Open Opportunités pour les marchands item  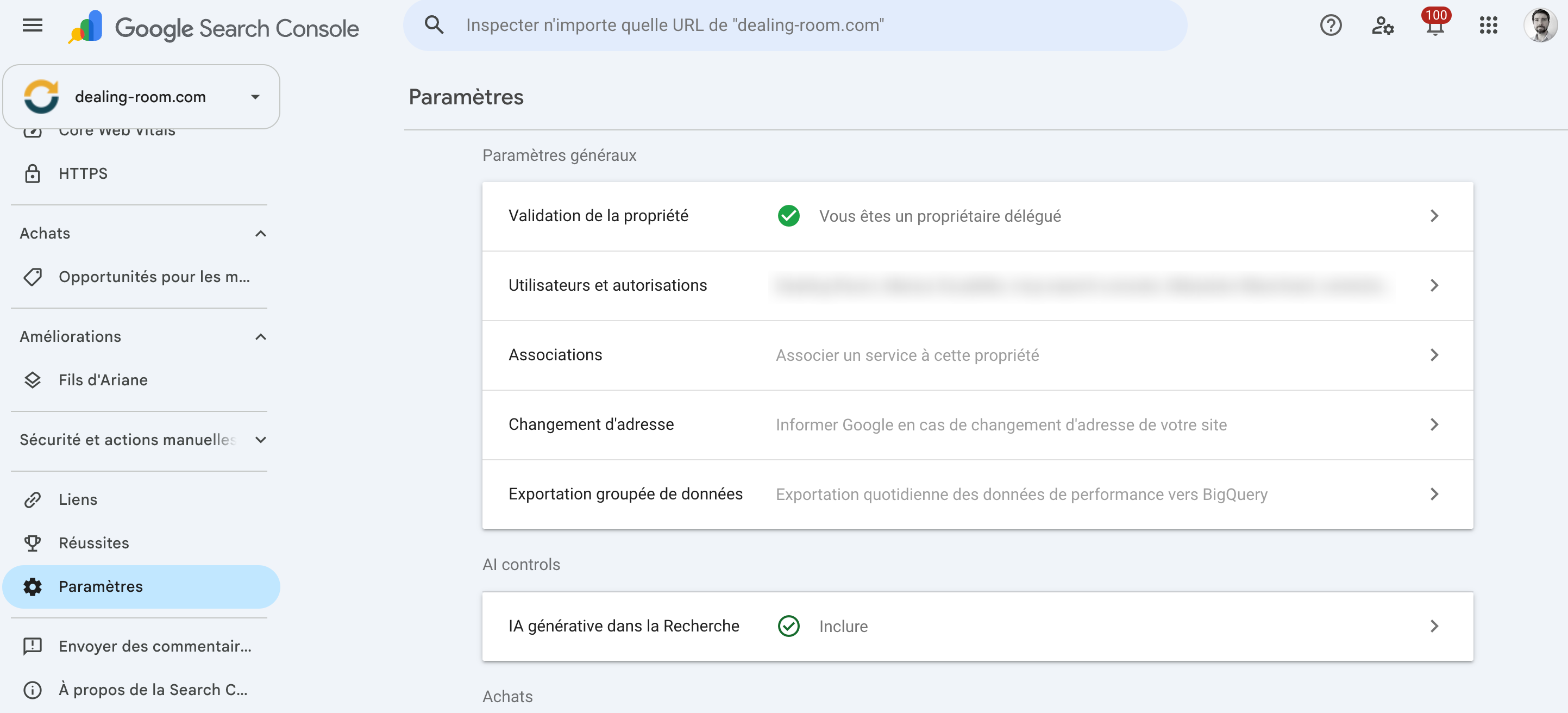click(x=141, y=277)
